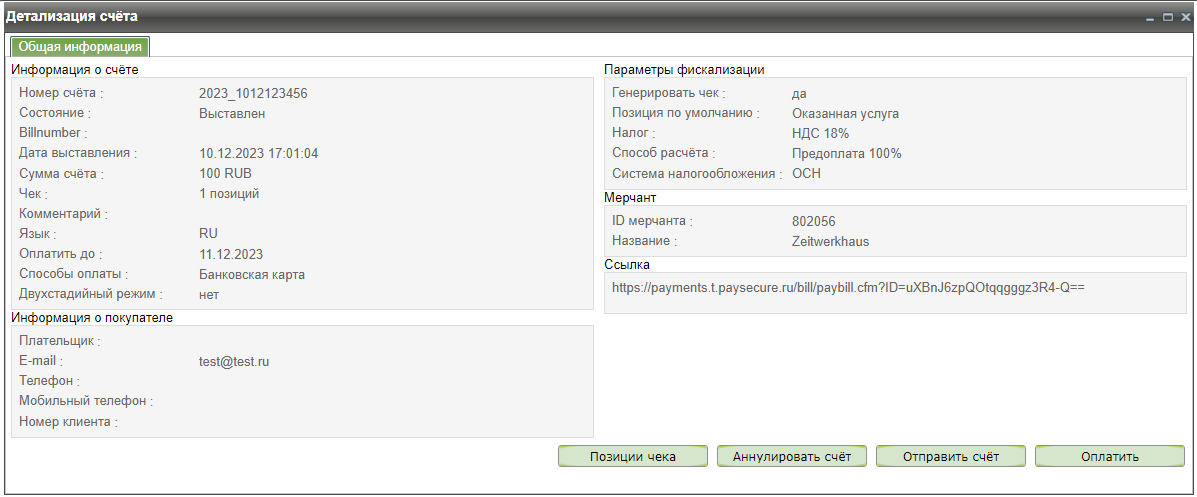The width and height of the screenshot is (1197, 497).
Task: Maximize the Детализация счёта window
Action: [1168, 18]
